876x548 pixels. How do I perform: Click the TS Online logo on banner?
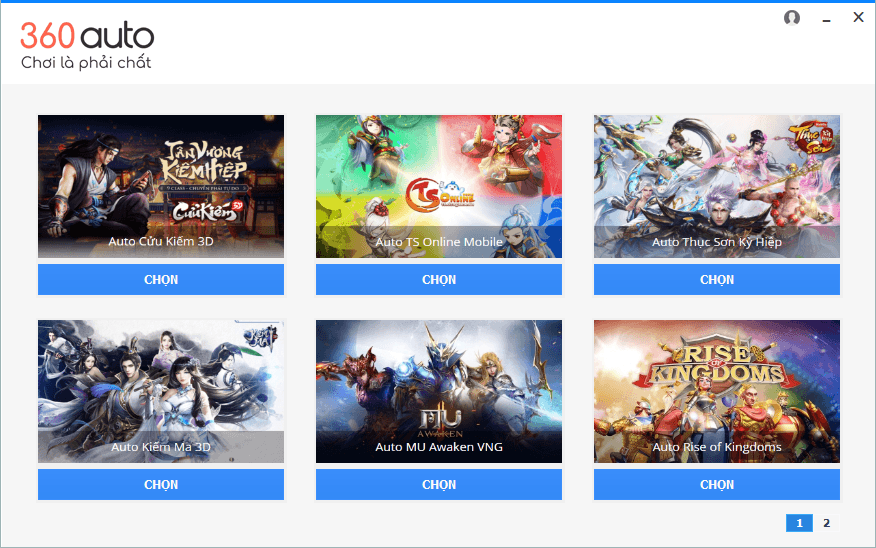click(x=440, y=194)
